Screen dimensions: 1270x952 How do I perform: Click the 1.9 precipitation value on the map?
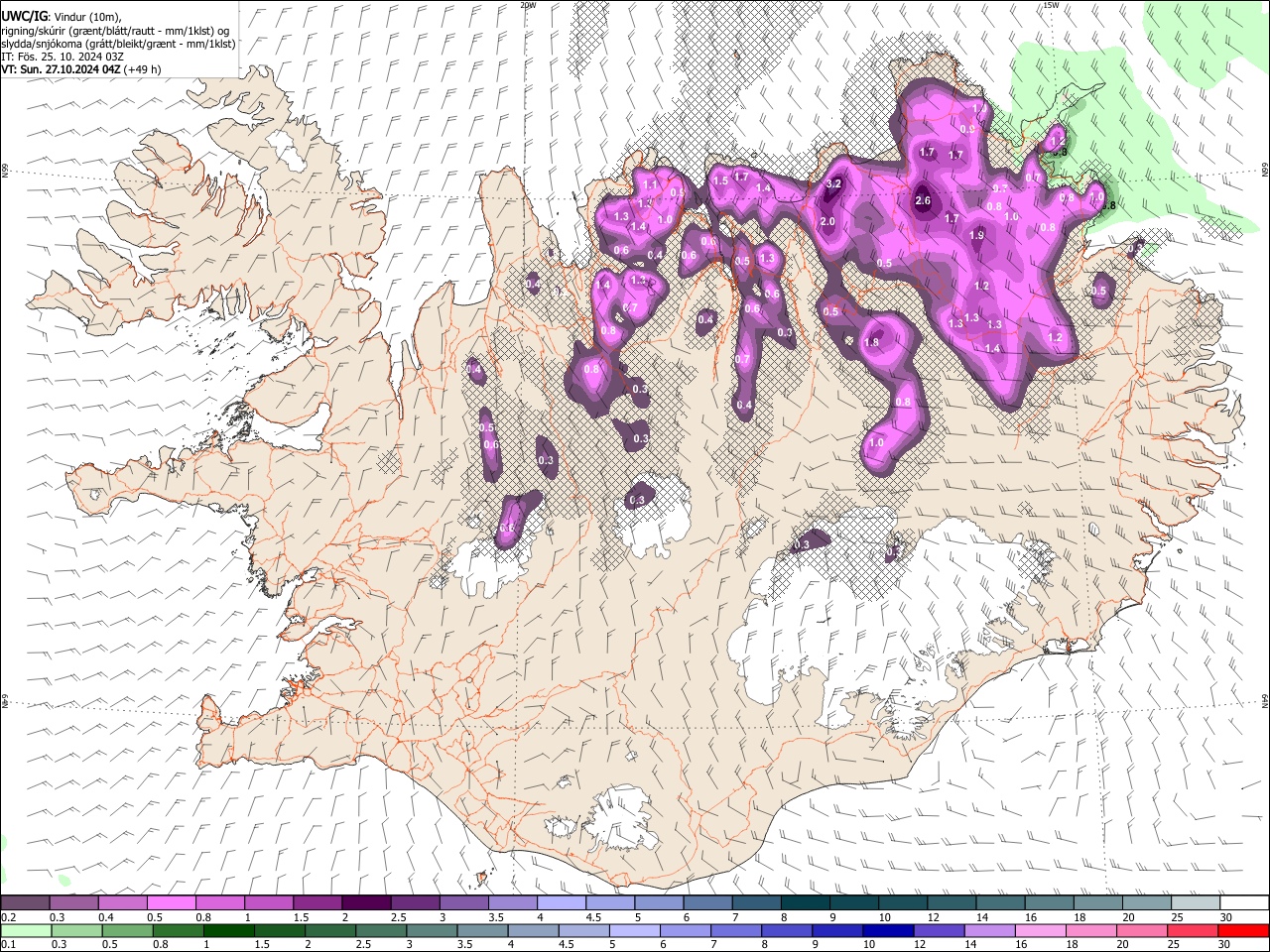977,235
